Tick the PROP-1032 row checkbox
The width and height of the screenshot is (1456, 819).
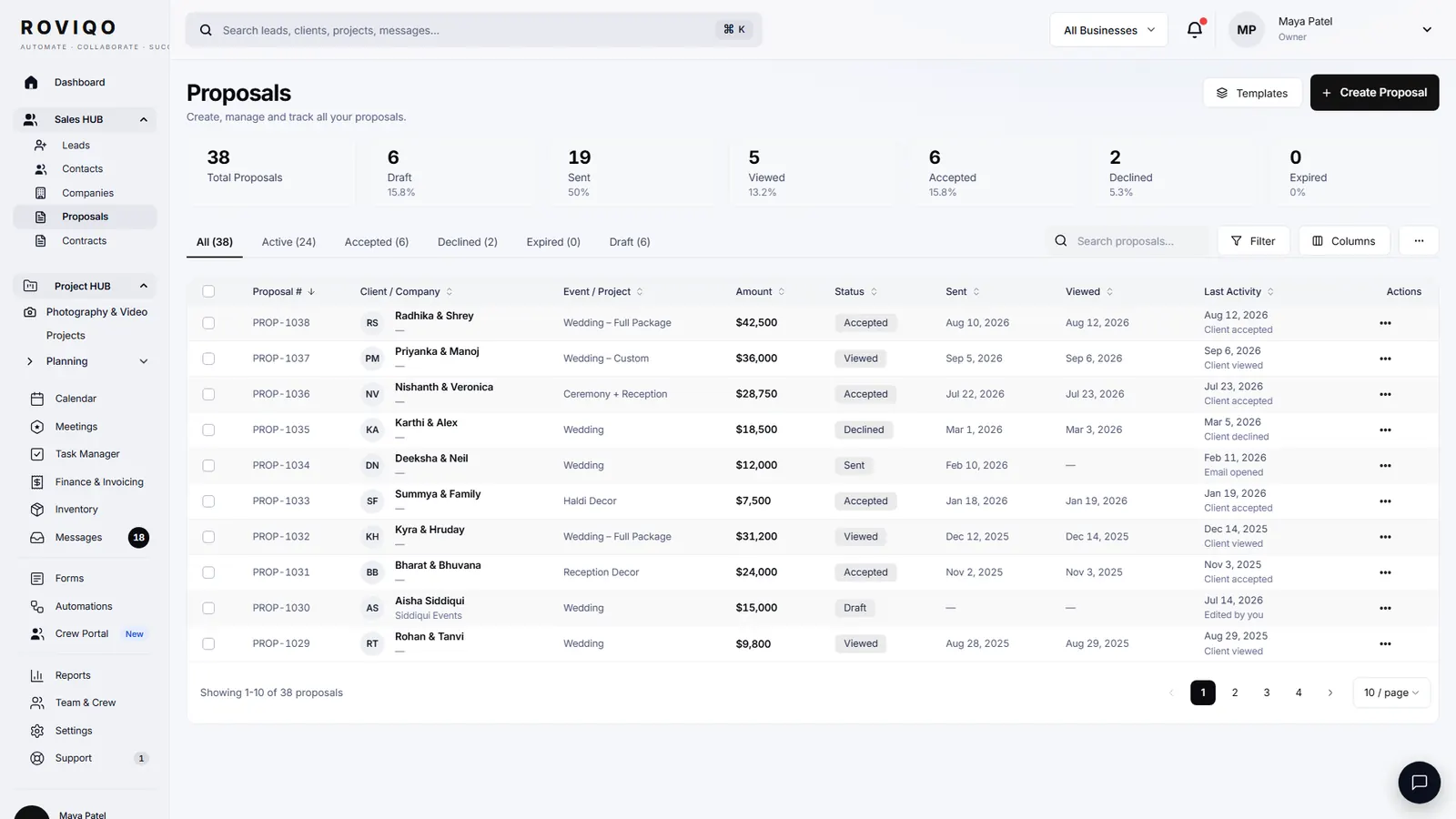(x=208, y=537)
